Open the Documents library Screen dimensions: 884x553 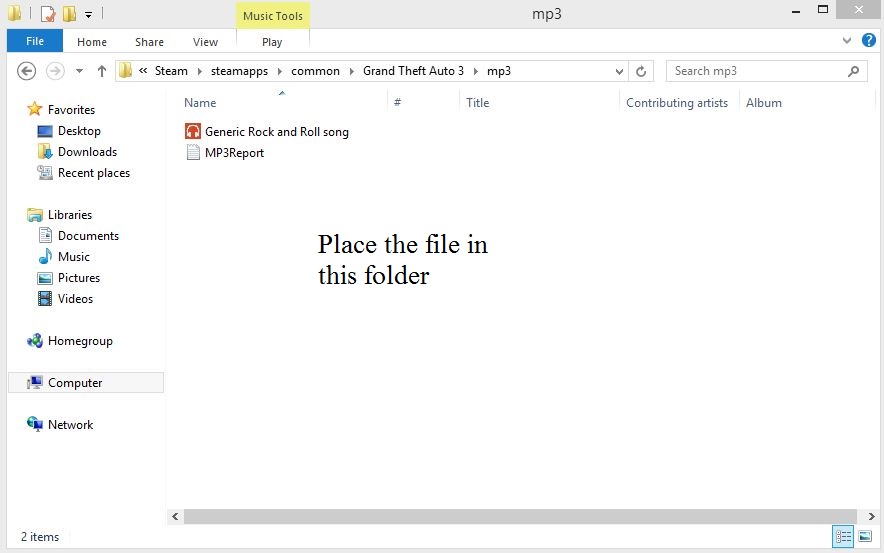(x=88, y=236)
